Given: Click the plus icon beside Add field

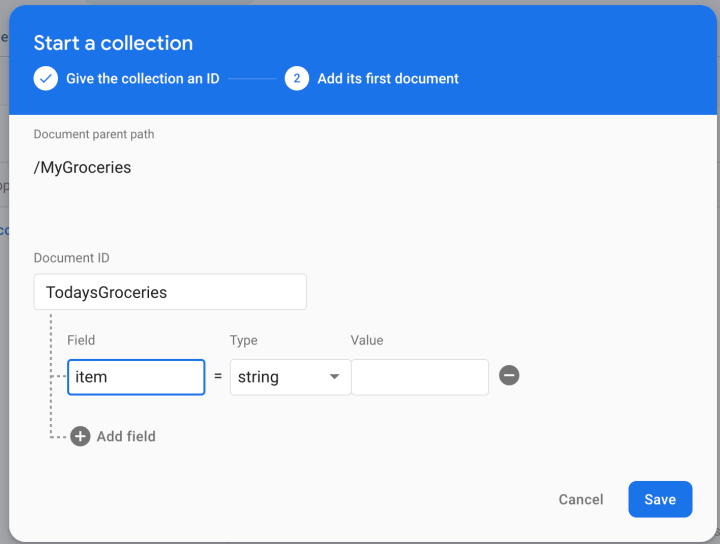Looking at the screenshot, I should (x=80, y=436).
